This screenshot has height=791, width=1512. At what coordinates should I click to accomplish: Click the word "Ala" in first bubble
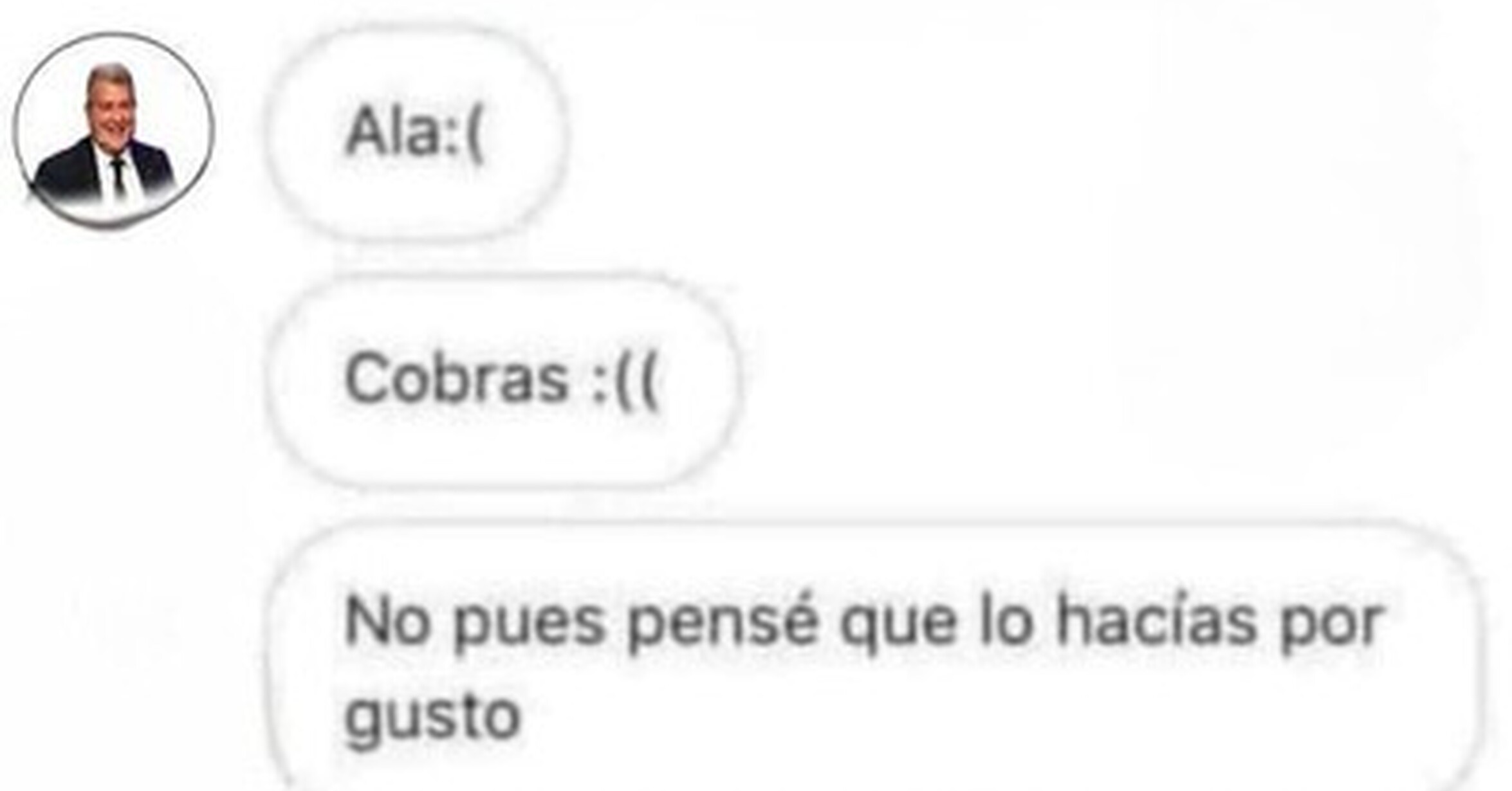(393, 132)
